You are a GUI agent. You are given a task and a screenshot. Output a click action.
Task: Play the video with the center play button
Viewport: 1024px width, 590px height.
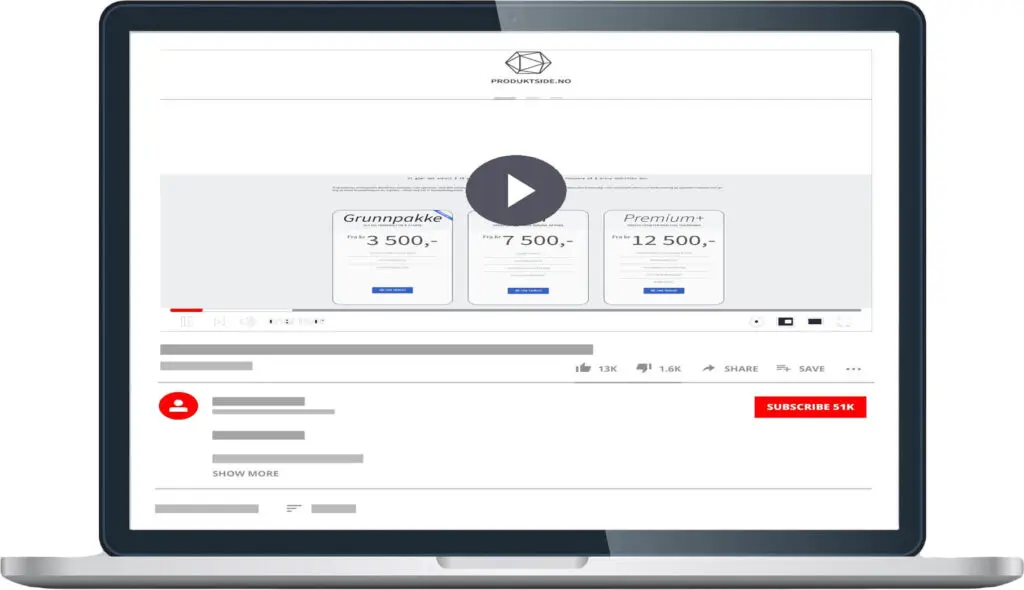click(516, 190)
